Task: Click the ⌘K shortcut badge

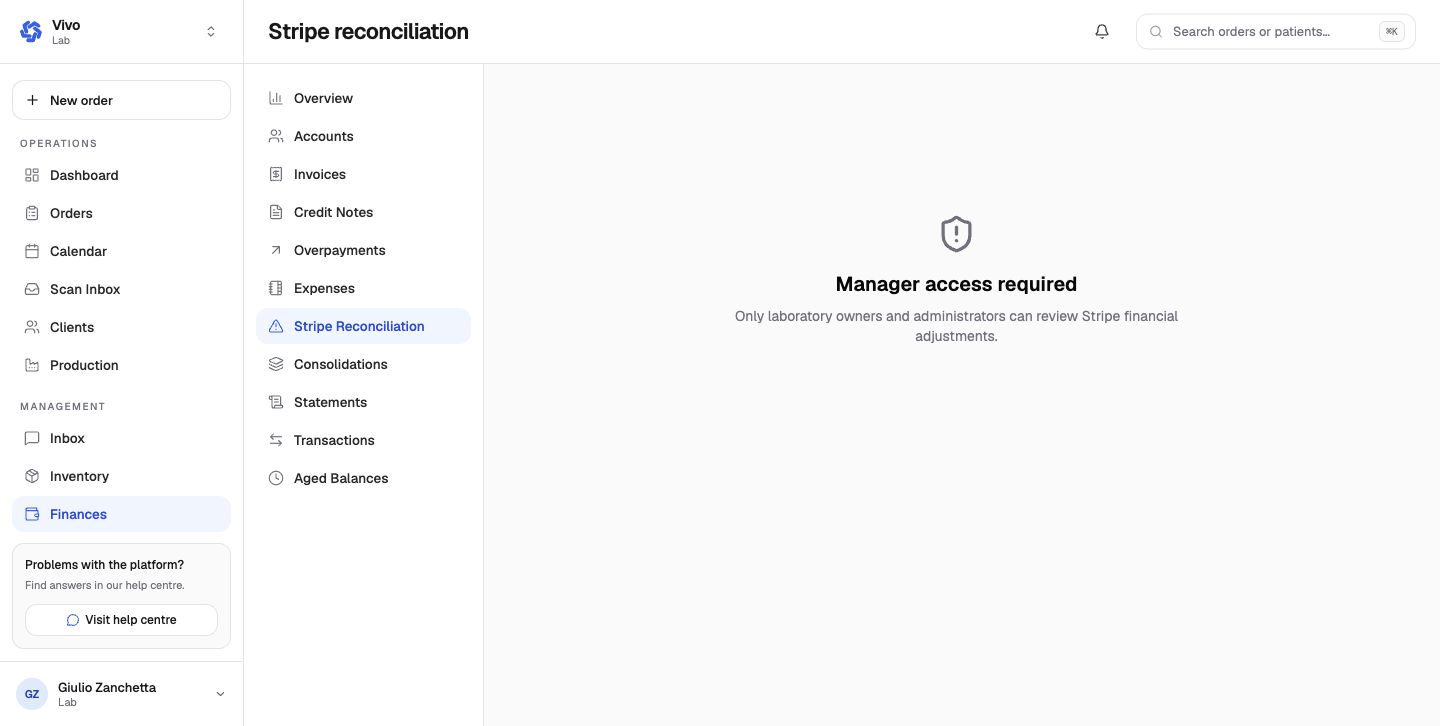Action: coord(1391,31)
